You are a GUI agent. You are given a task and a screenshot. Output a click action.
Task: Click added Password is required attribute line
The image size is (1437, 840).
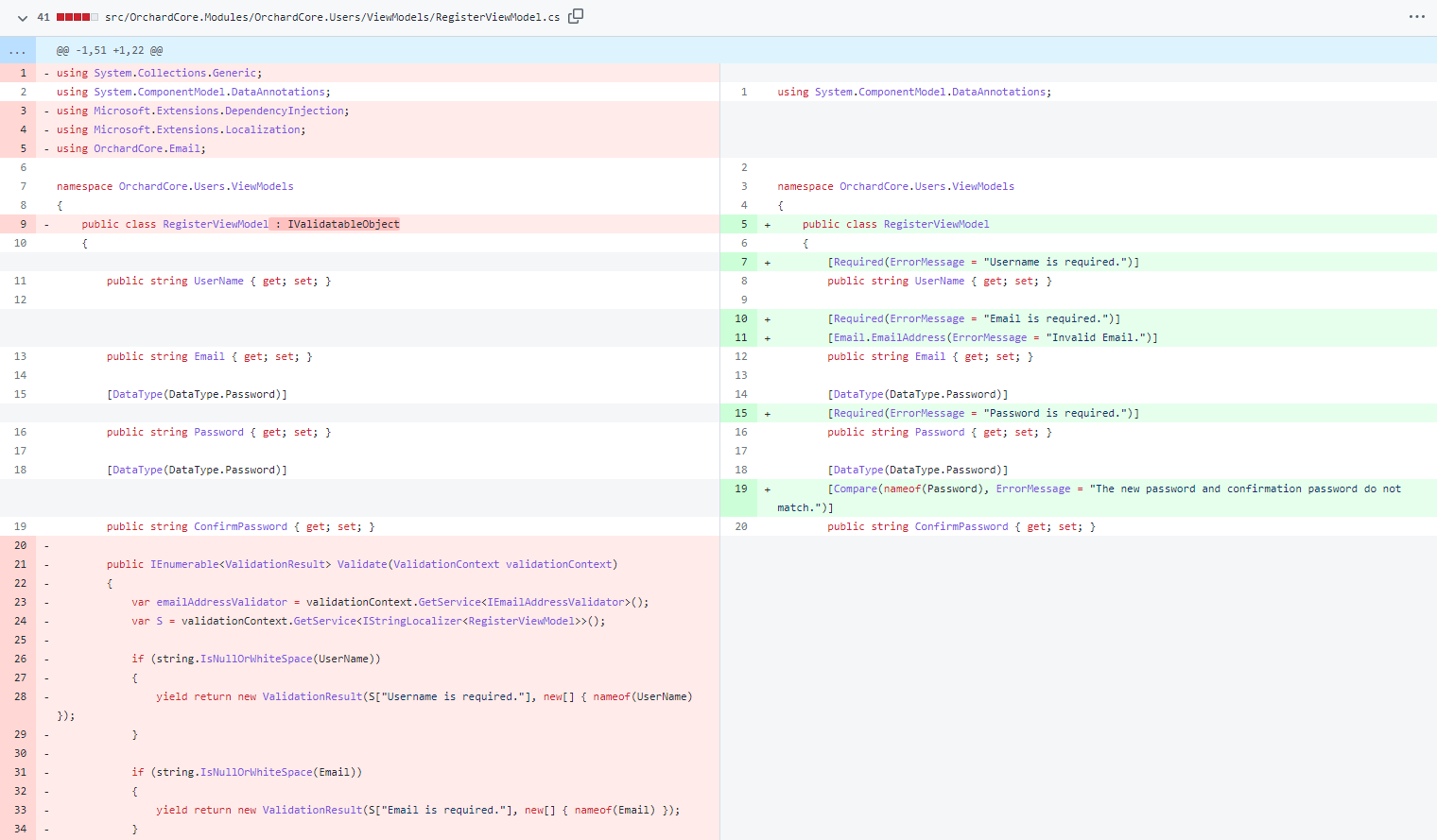[983, 413]
